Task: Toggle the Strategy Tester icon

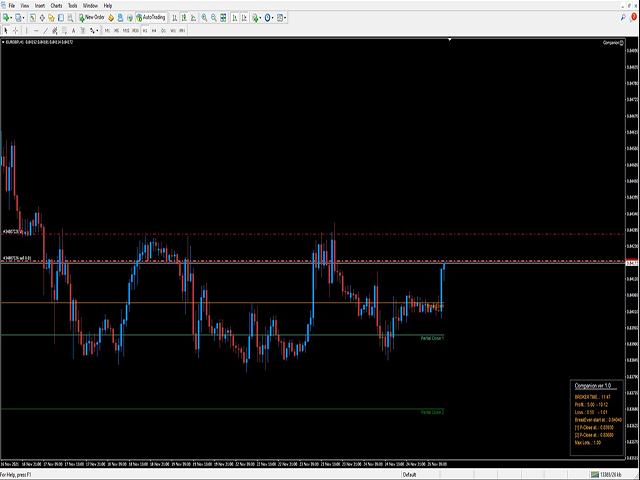Action: pyautogui.click(x=70, y=18)
